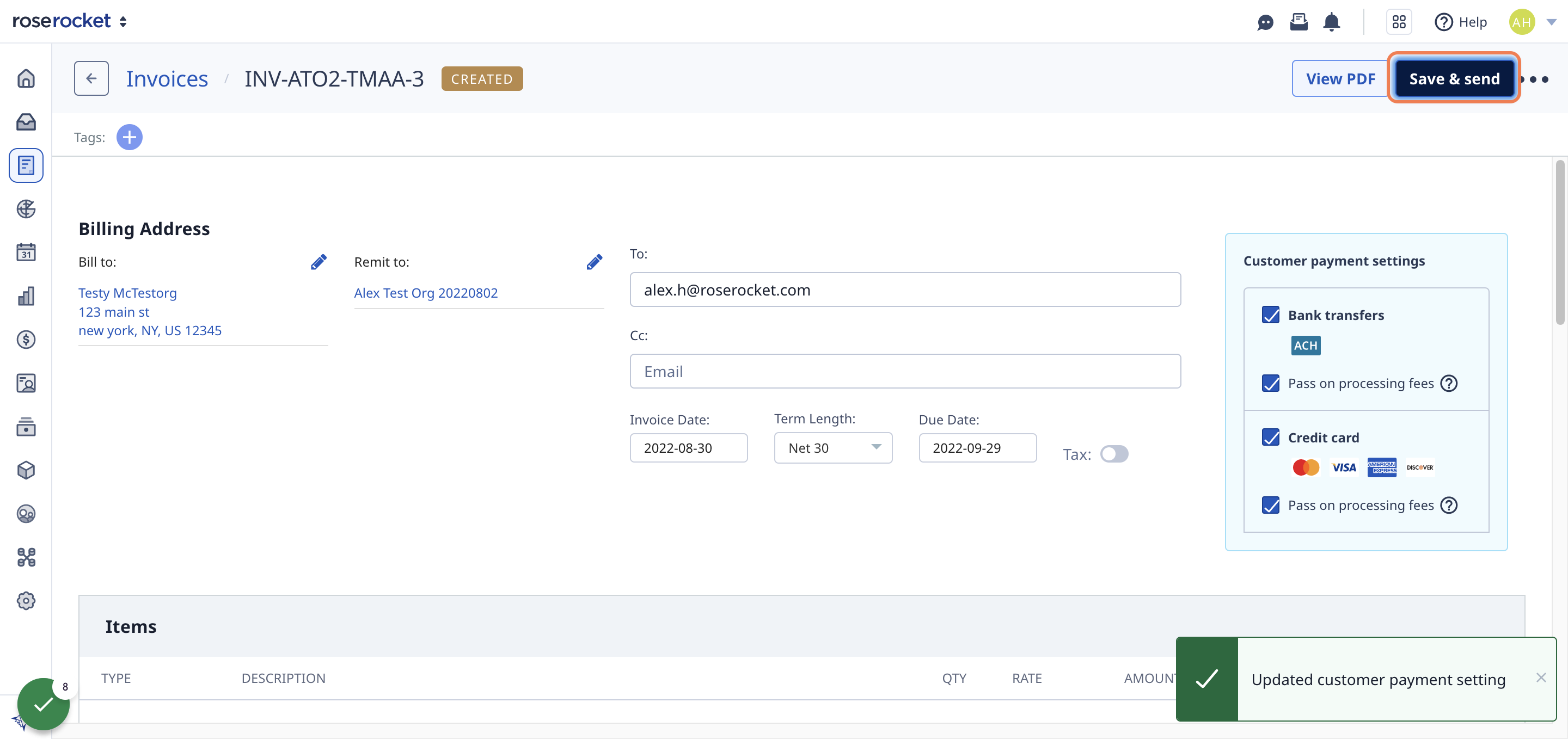Click the American Express logo
Screen dimensions: 1568x739
(x=1382, y=467)
